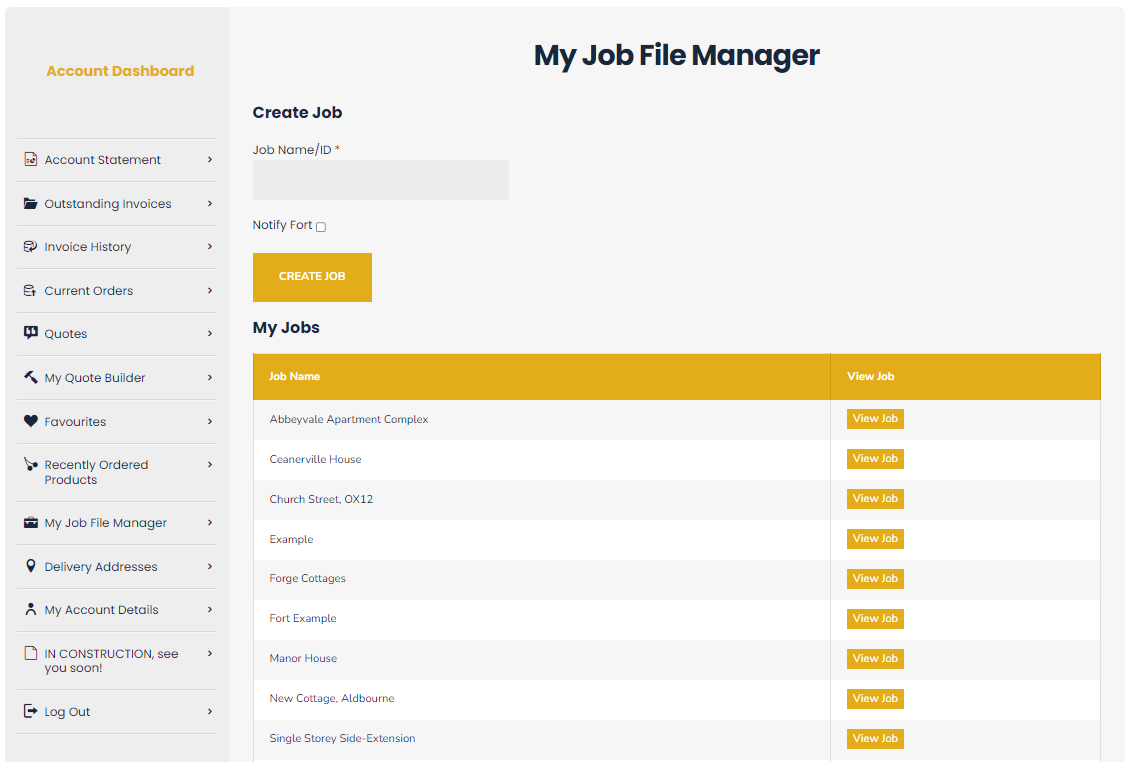Click the Outstanding Invoices folder icon
This screenshot has width=1131, height=762.
(30, 204)
